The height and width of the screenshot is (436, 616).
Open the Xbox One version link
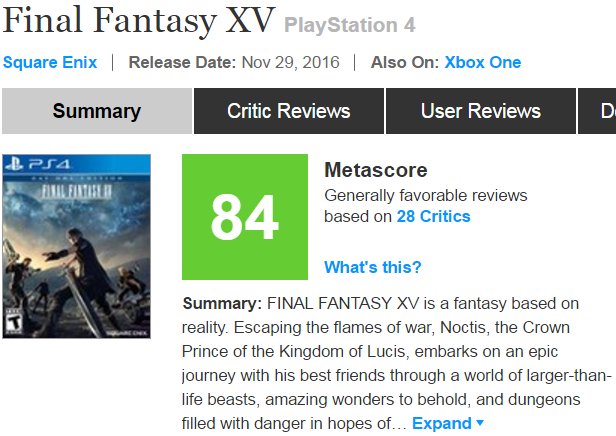tap(483, 62)
